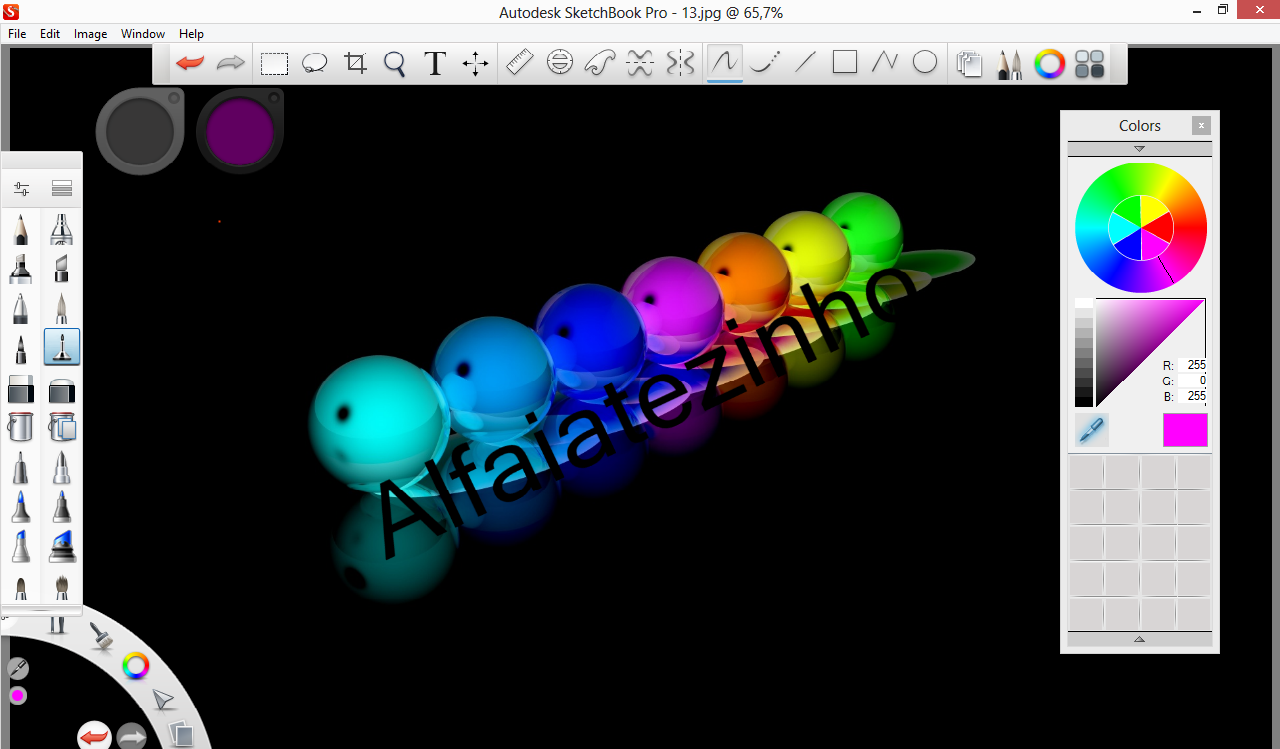
Task: Select the Flood Fill All Layers bucket
Action: click(x=62, y=427)
